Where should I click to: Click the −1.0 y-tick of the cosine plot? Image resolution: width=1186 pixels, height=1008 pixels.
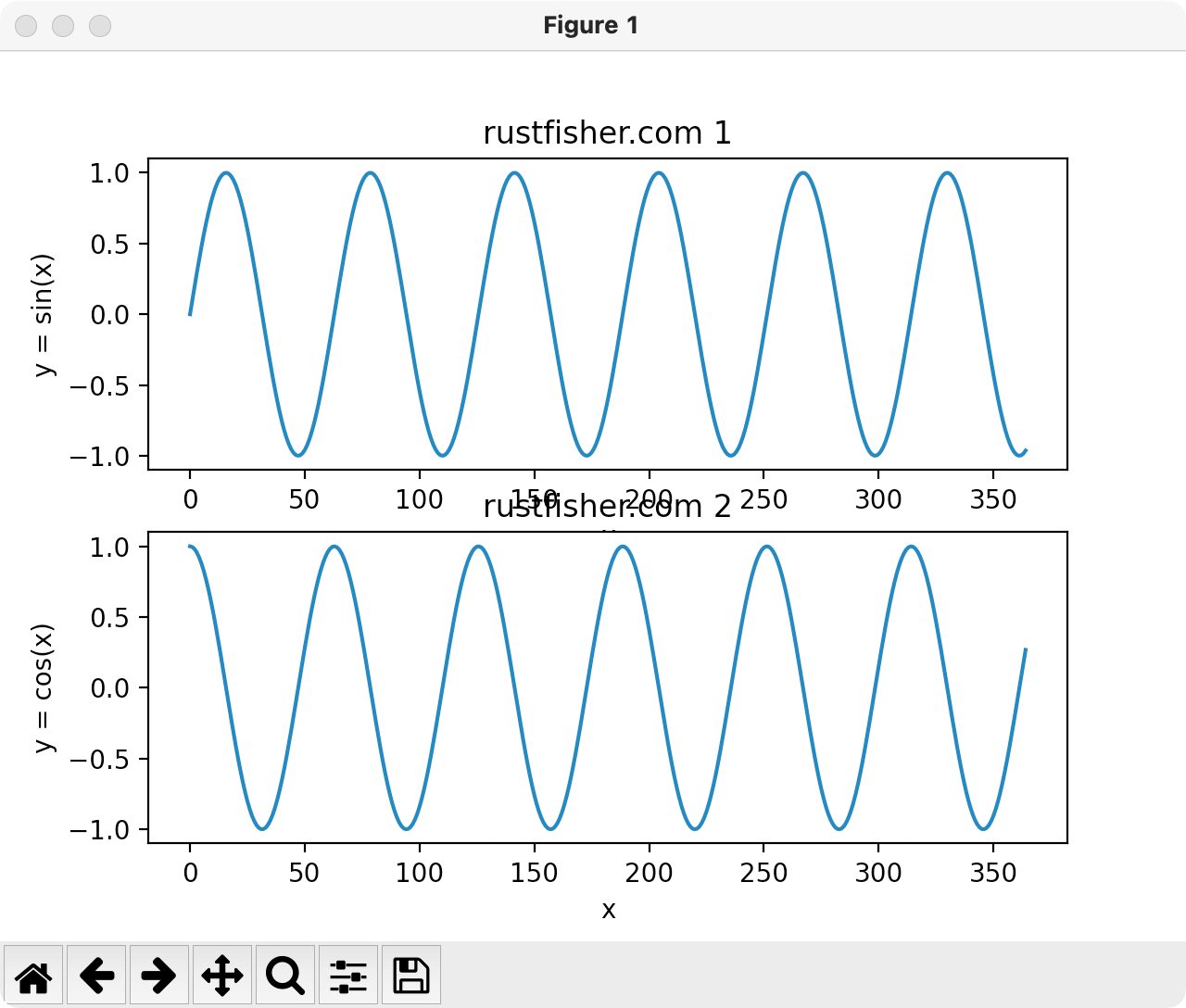100,830
